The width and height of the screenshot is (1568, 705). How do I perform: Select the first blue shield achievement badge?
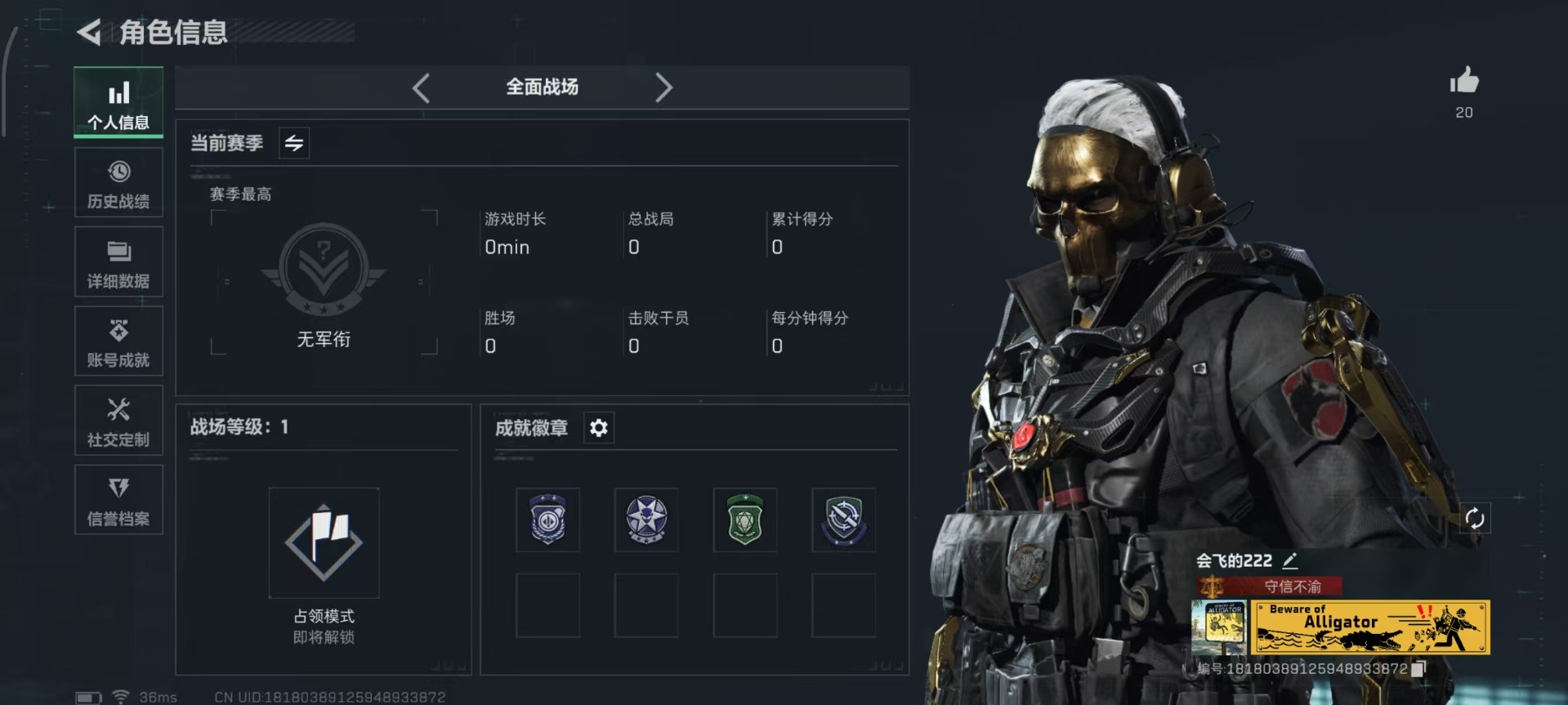pyautogui.click(x=547, y=520)
